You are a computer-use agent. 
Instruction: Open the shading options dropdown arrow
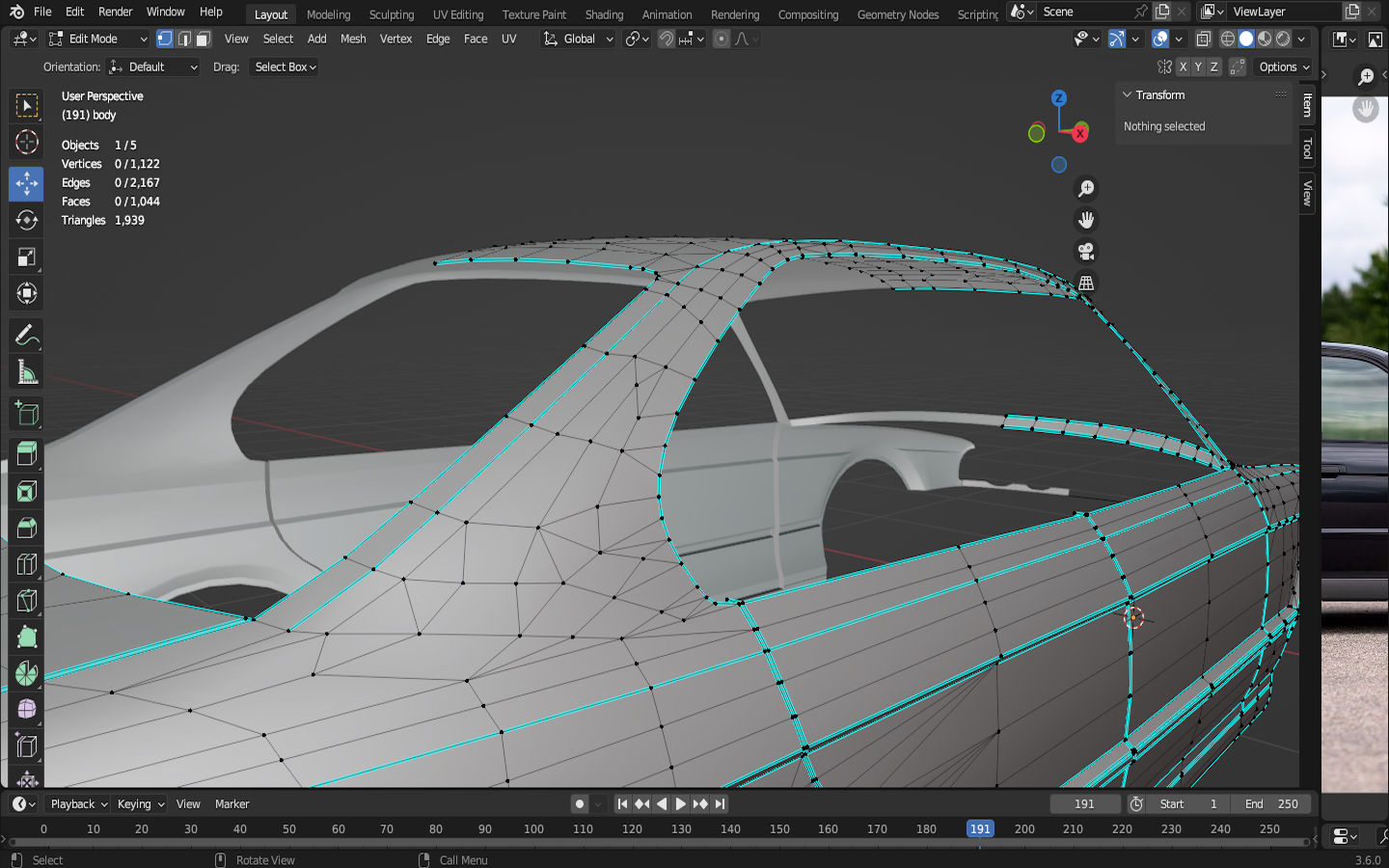[1301, 39]
